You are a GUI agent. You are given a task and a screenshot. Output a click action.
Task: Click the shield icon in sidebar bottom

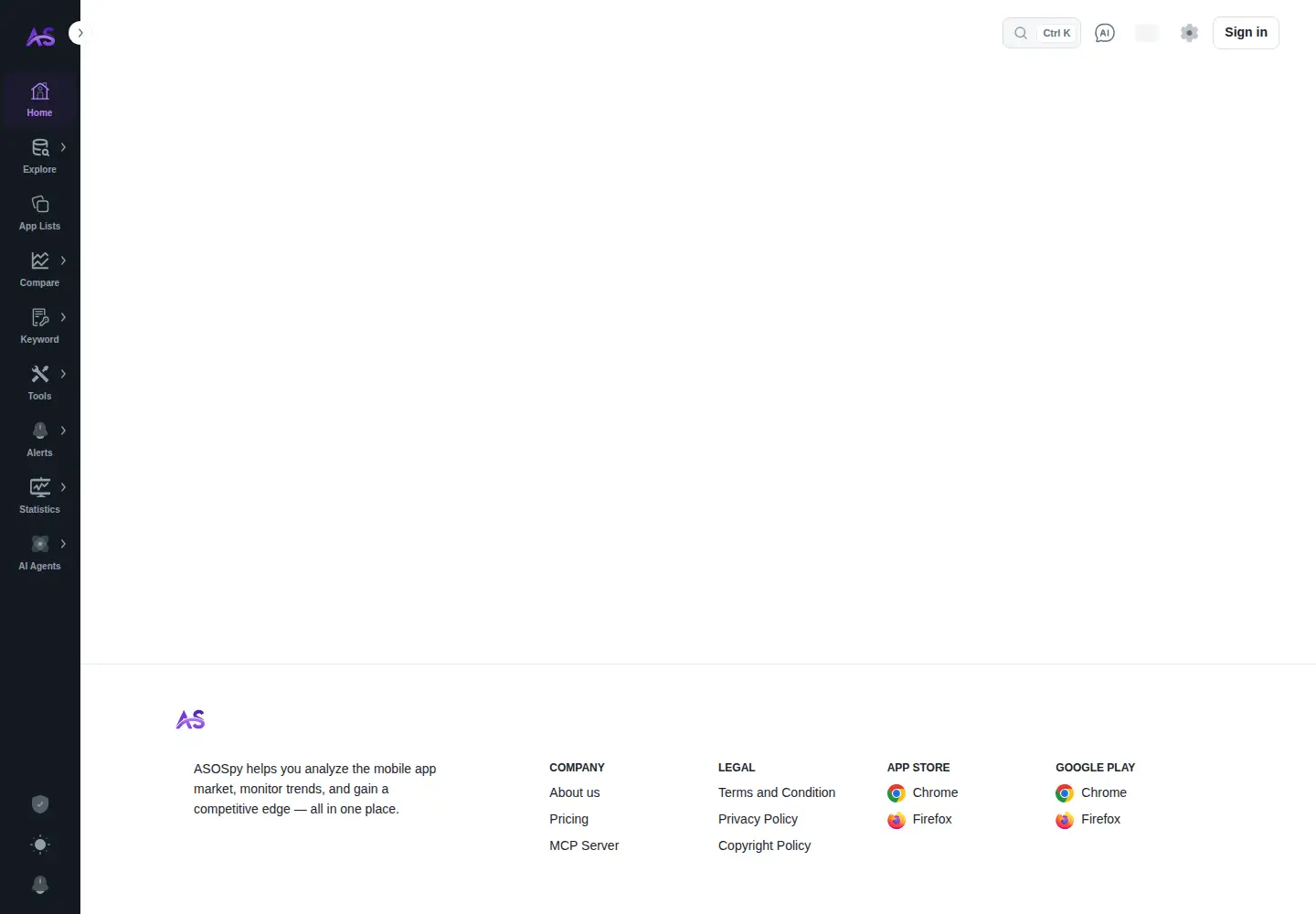pyautogui.click(x=40, y=804)
